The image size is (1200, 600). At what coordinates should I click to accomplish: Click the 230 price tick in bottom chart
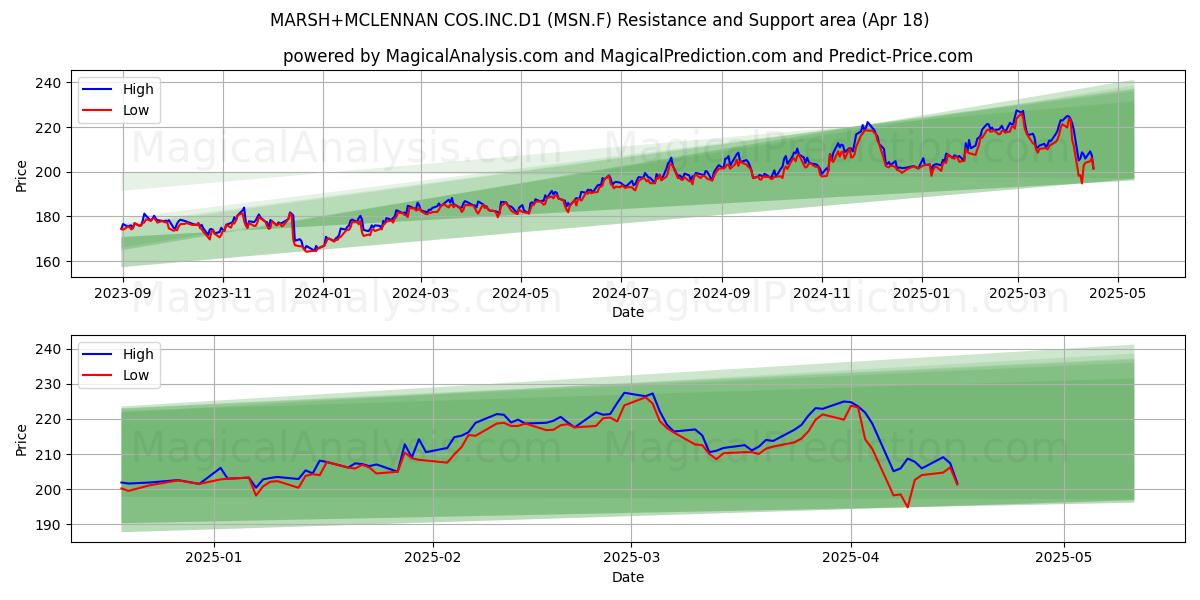point(50,384)
